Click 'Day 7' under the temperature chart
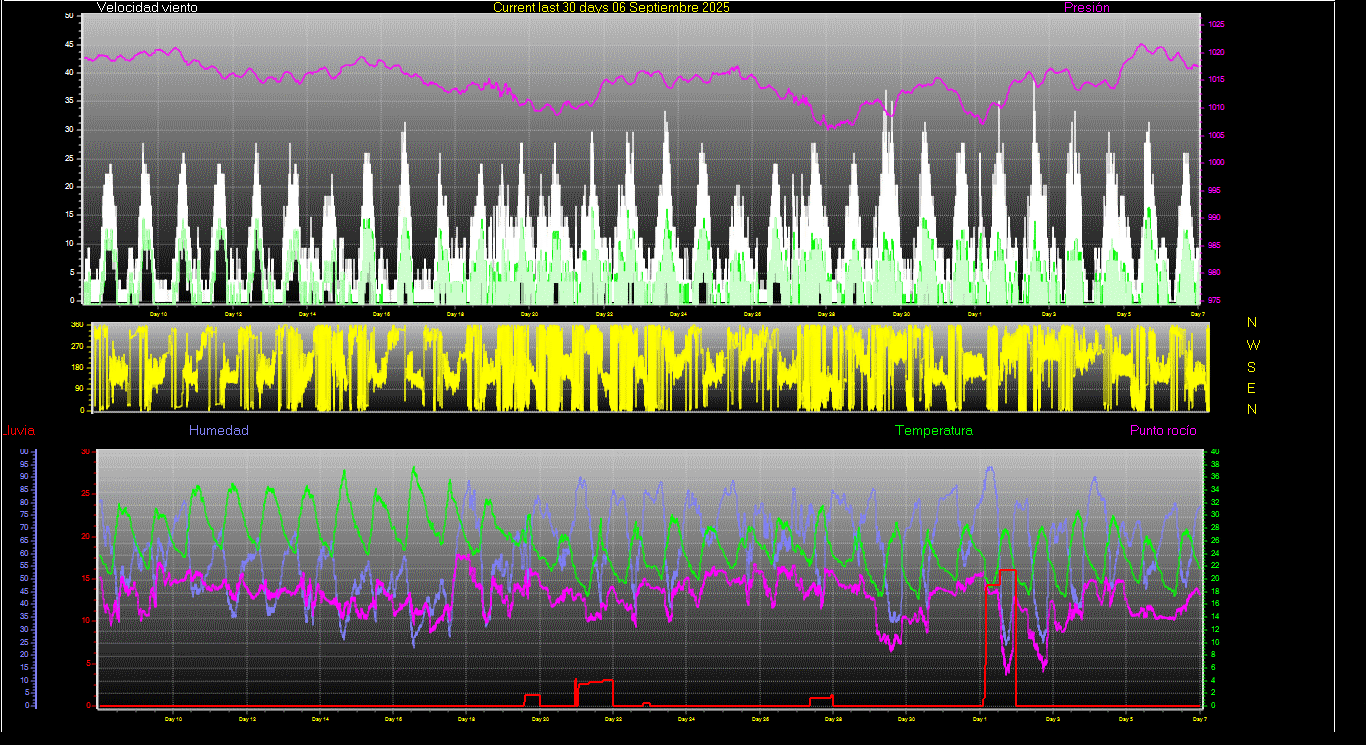1366x745 pixels. point(1200,719)
